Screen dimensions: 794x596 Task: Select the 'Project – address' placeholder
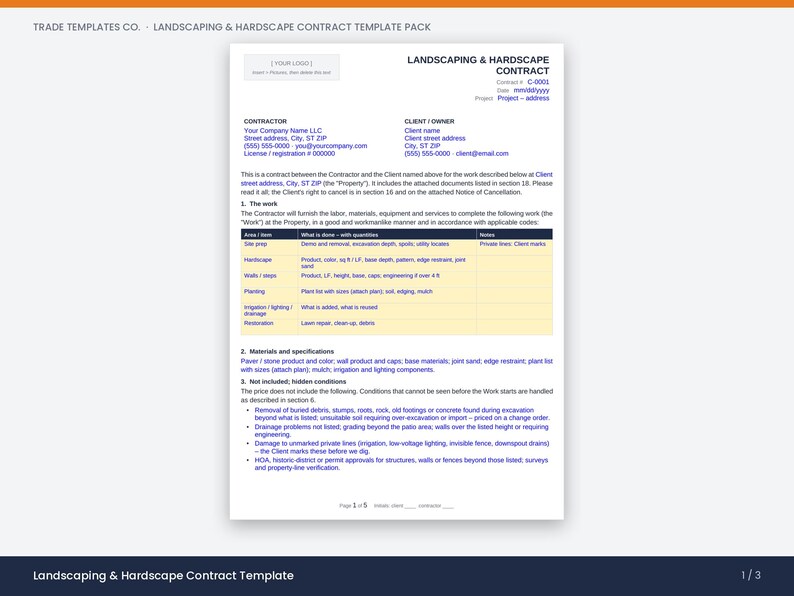pyautogui.click(x=523, y=98)
